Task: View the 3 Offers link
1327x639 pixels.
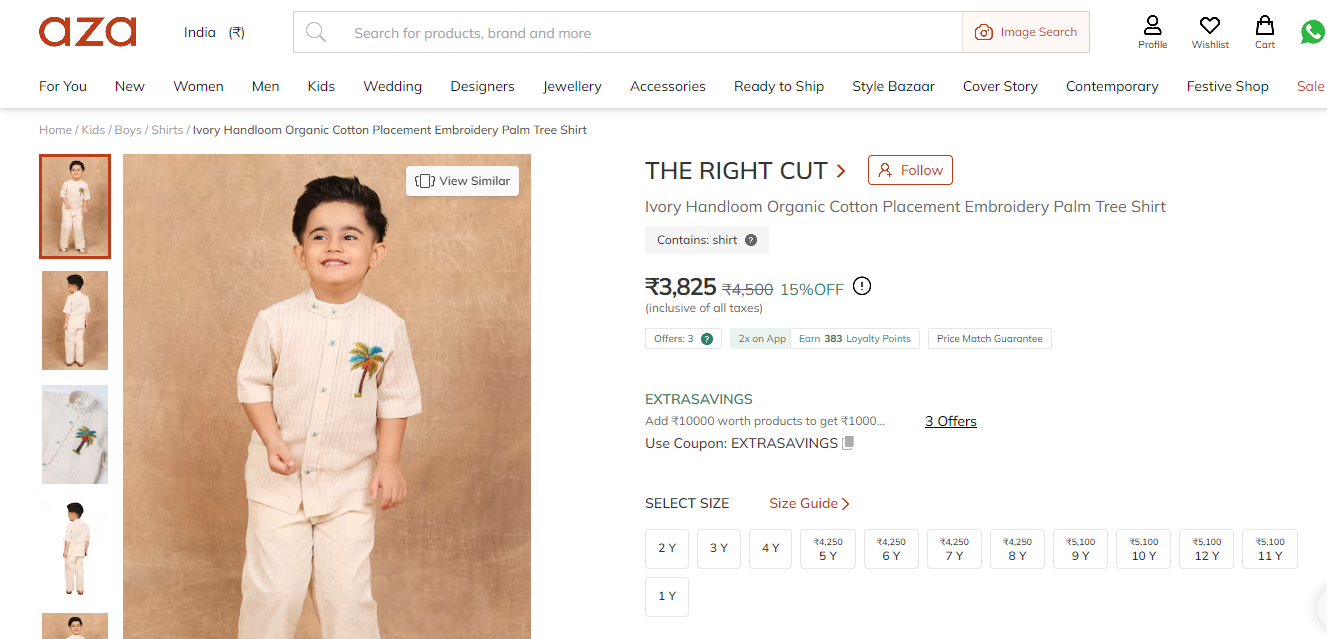Action: click(x=950, y=421)
